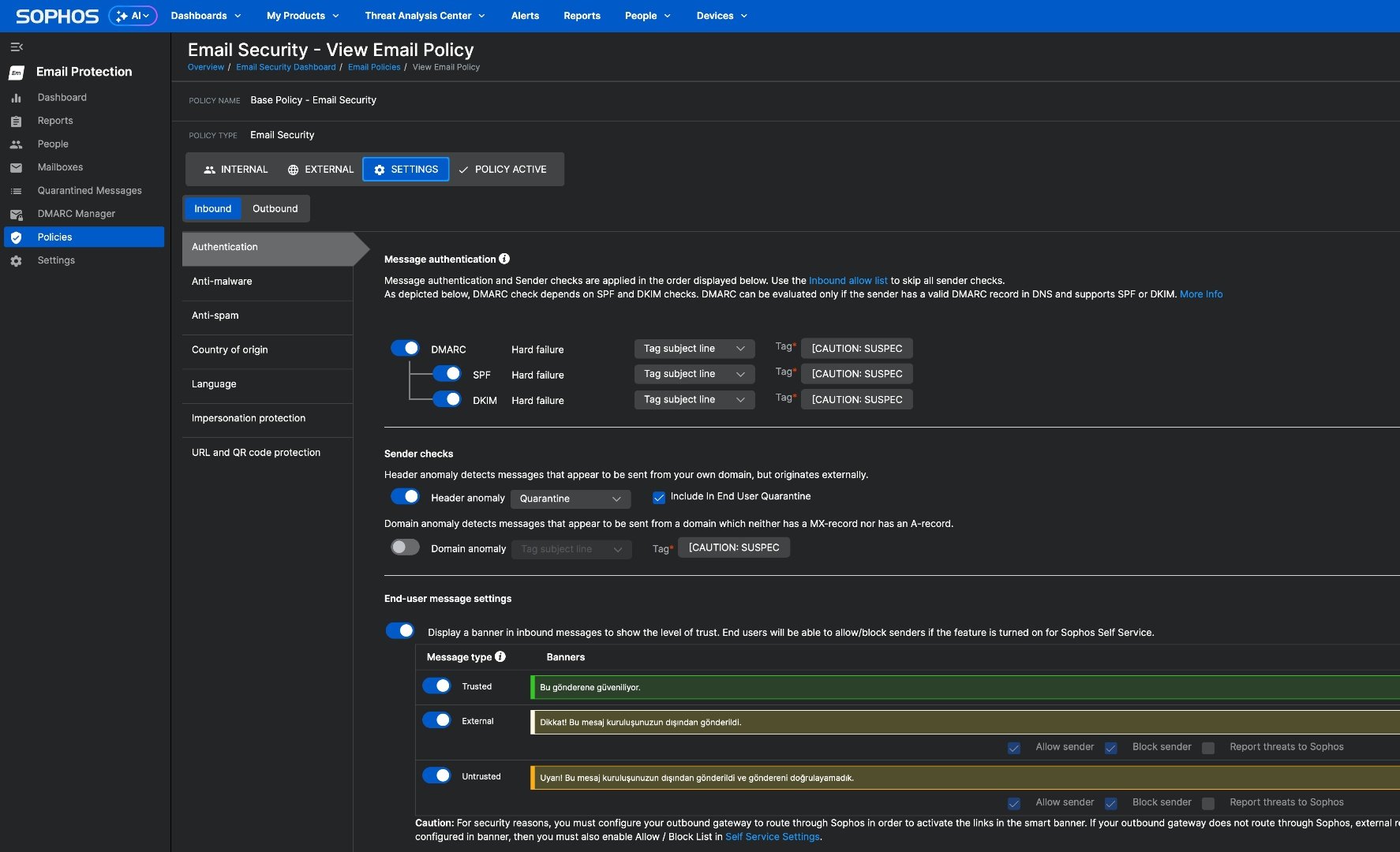Click the sidebar Settings gear icon

click(16, 261)
